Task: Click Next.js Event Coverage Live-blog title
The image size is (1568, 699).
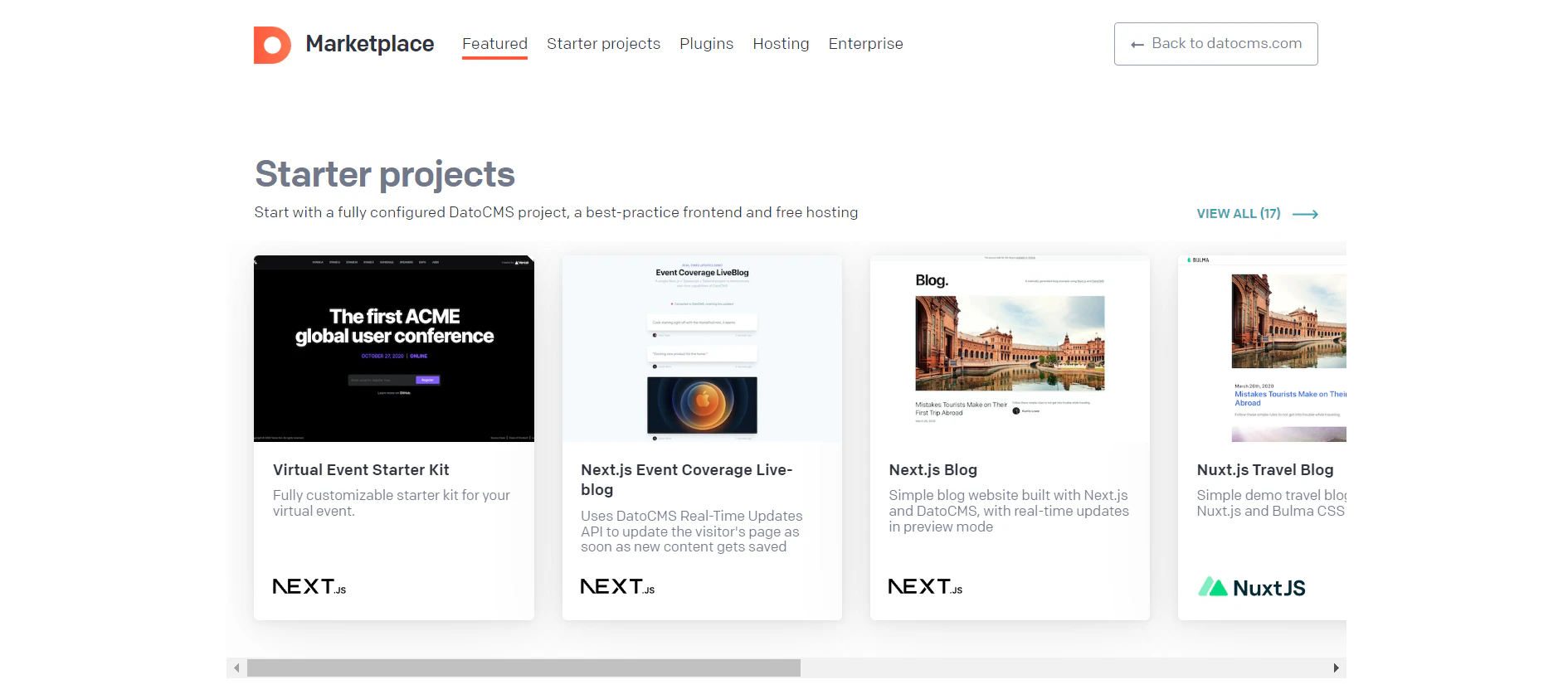Action: pos(687,480)
